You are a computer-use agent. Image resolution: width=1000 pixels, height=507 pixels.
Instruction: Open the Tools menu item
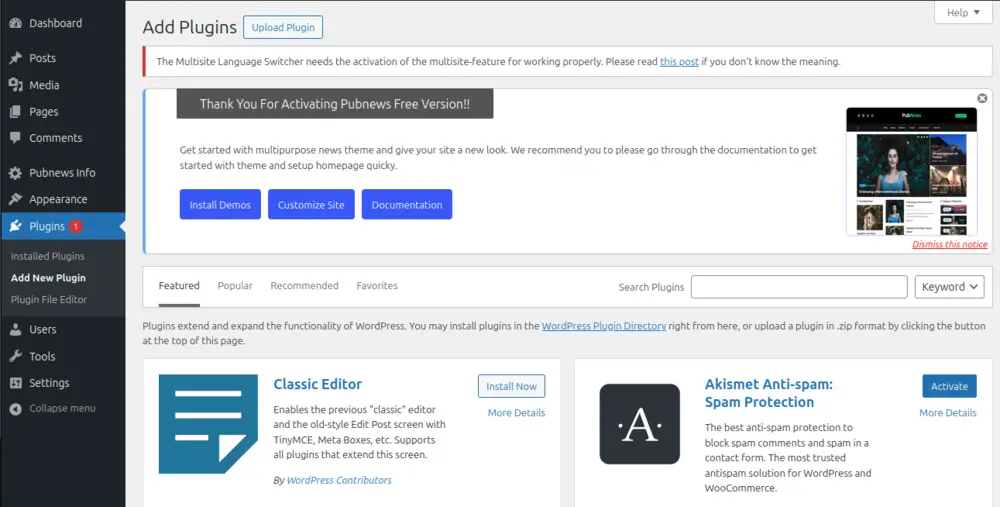pyautogui.click(x=62, y=356)
